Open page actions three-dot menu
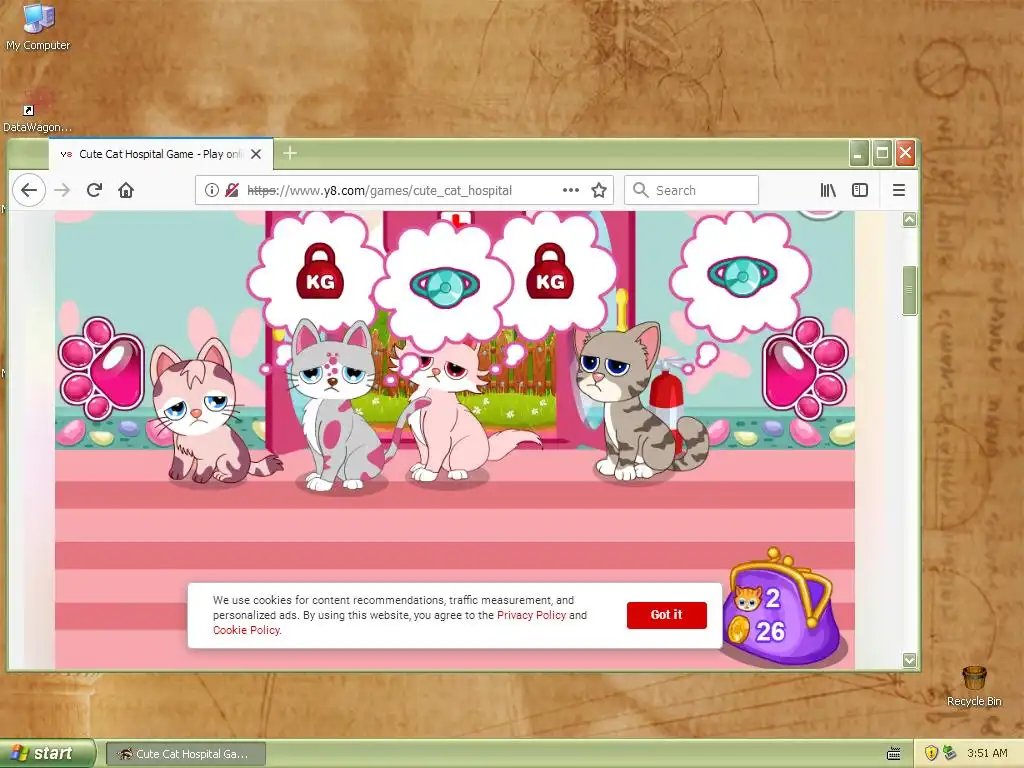Image resolution: width=1024 pixels, height=768 pixels. point(571,190)
